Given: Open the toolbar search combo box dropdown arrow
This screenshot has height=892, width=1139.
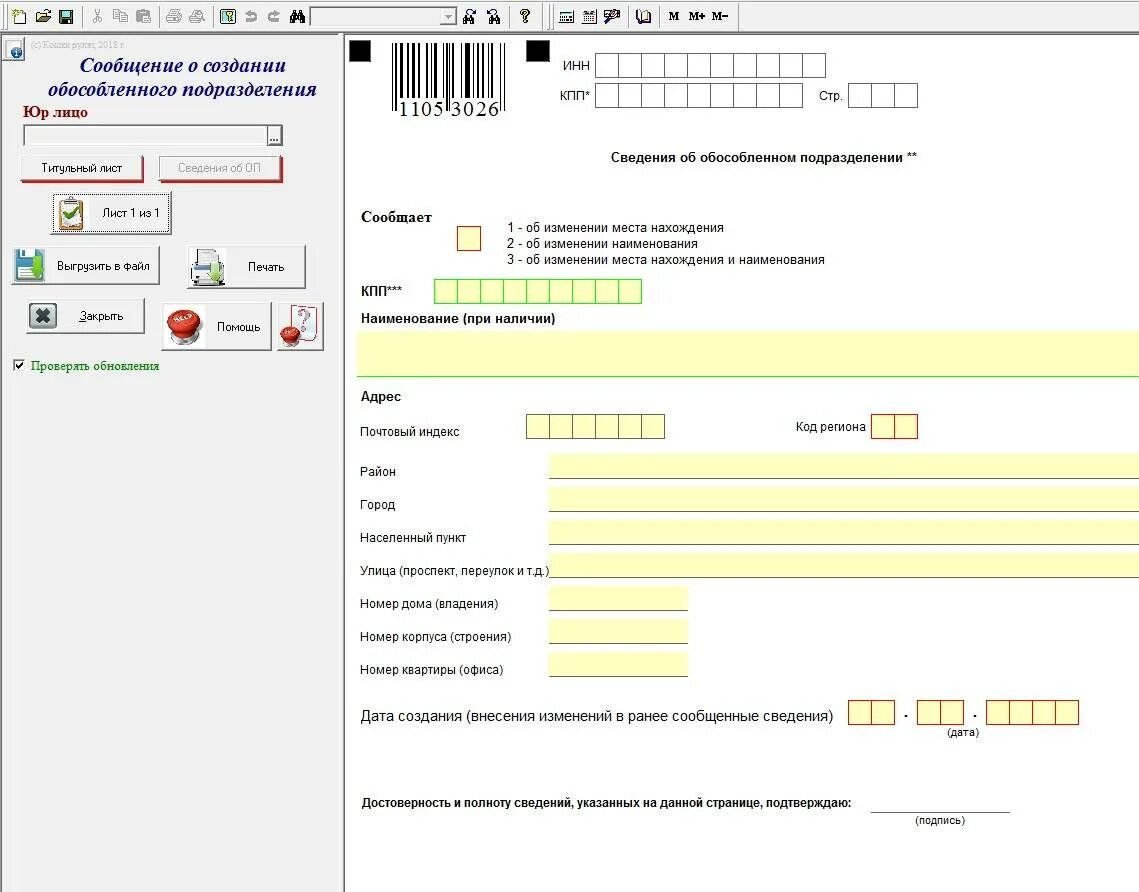Looking at the screenshot, I should point(448,16).
